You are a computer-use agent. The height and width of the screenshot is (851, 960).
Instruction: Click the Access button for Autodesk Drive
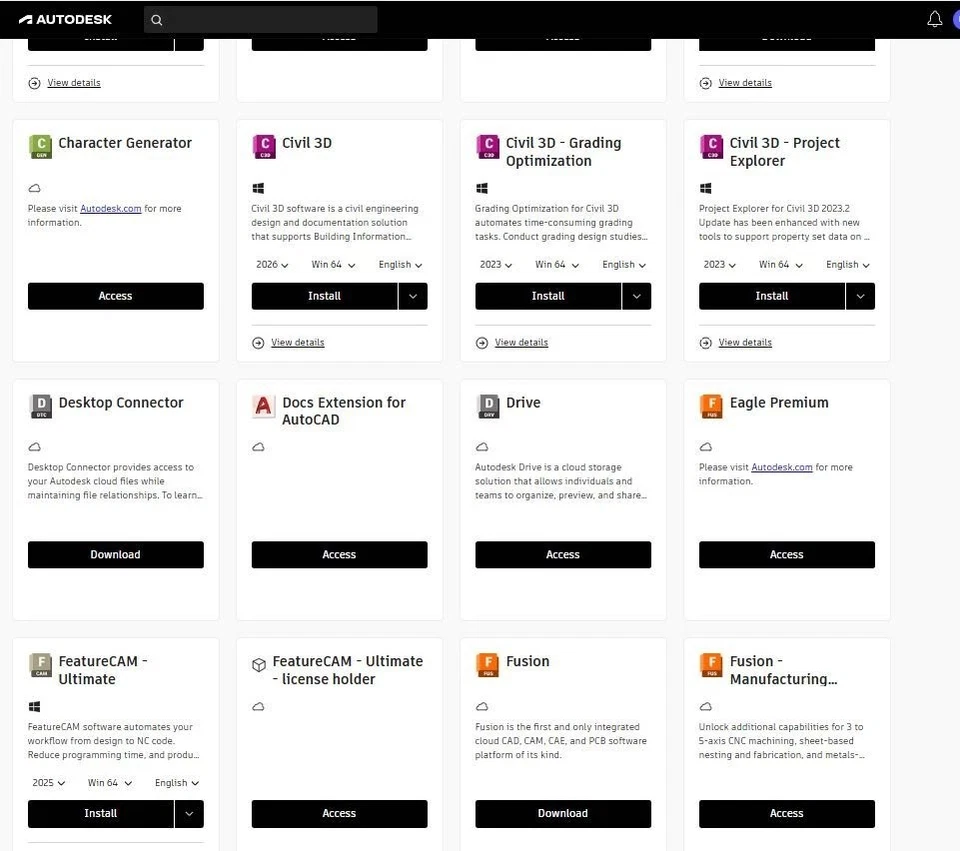(563, 554)
